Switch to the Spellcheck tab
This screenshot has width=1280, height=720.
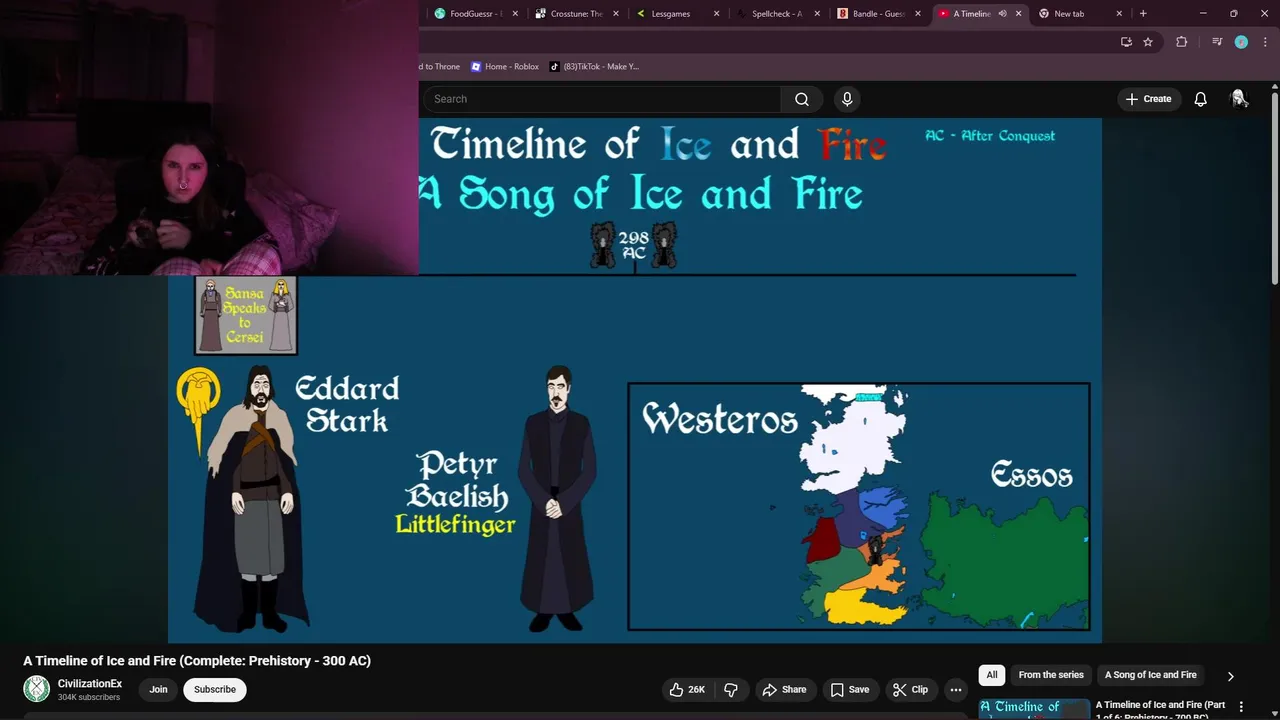point(777,14)
